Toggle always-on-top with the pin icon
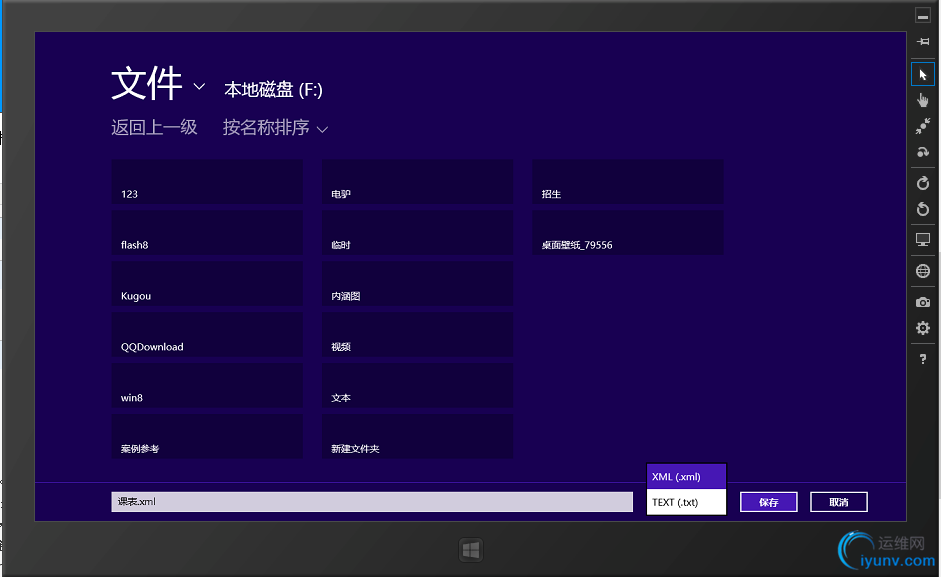941x577 pixels. click(x=922, y=41)
